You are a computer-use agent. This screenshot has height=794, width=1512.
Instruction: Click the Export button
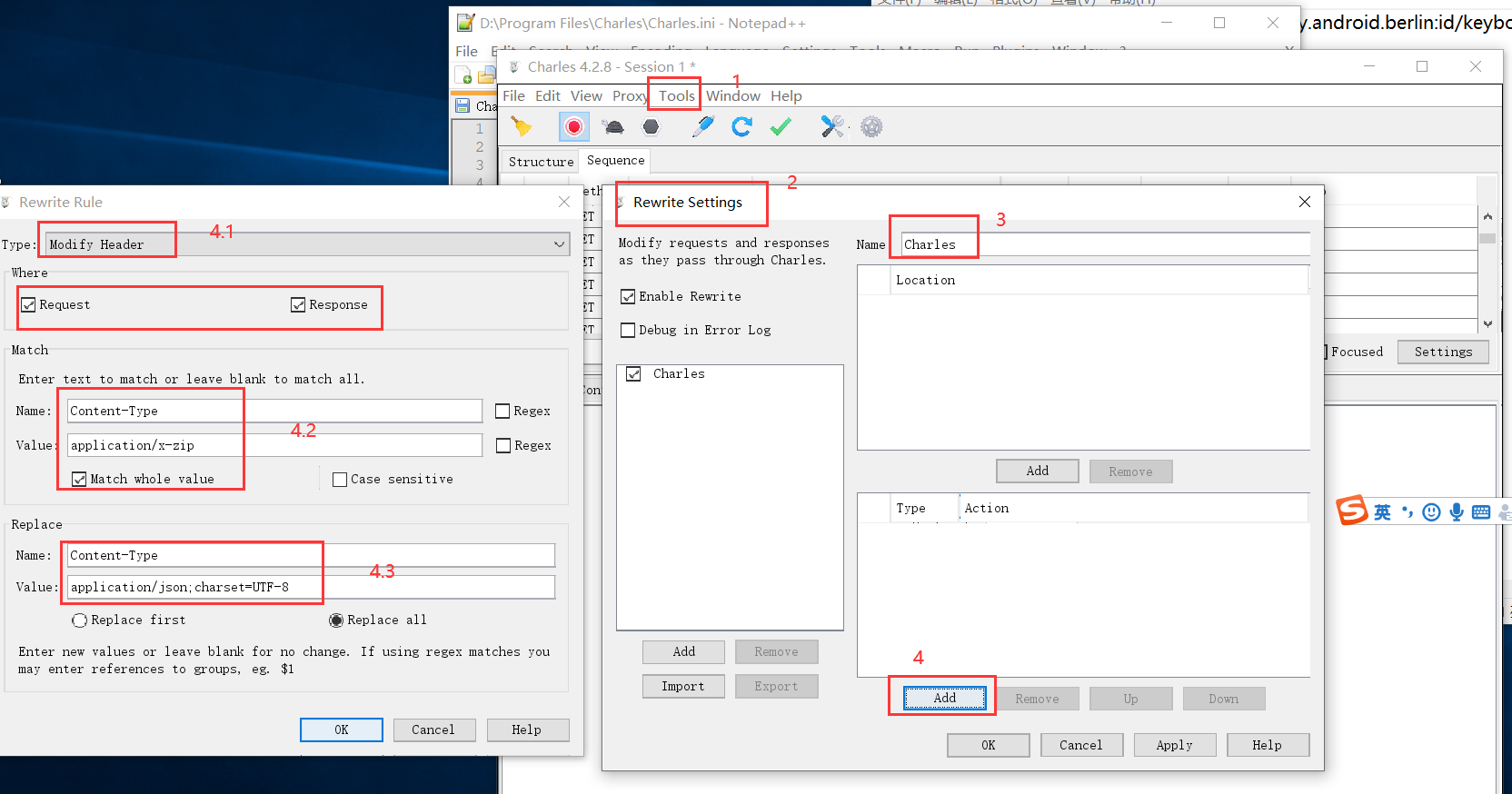[x=776, y=686]
